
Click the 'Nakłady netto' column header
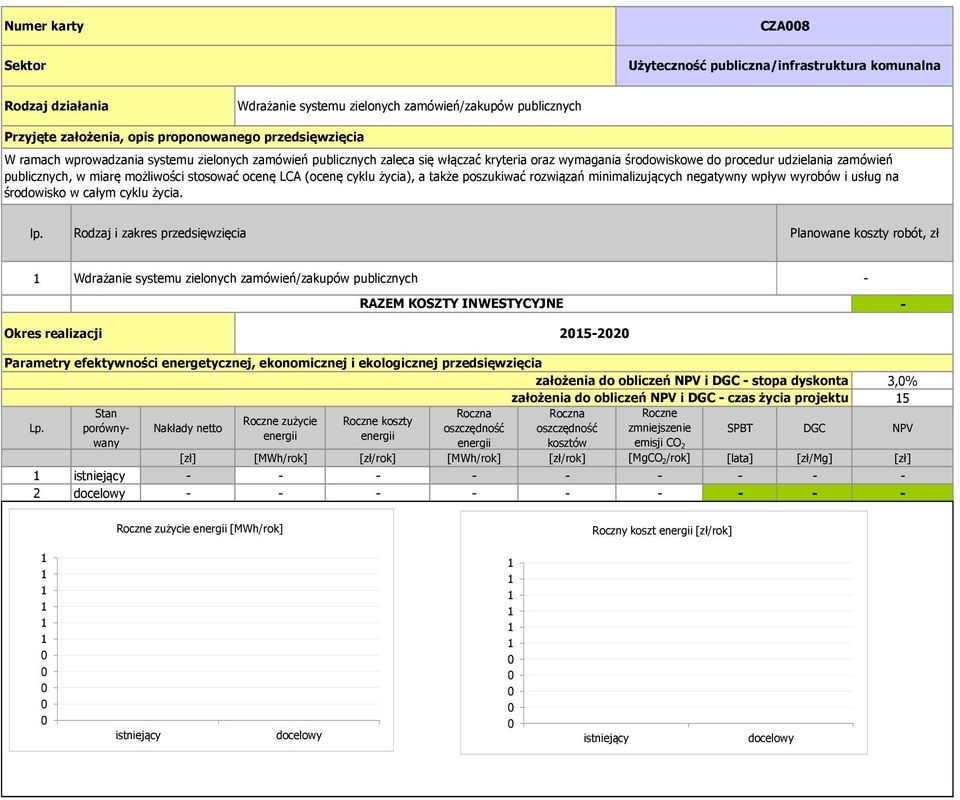[x=187, y=428]
